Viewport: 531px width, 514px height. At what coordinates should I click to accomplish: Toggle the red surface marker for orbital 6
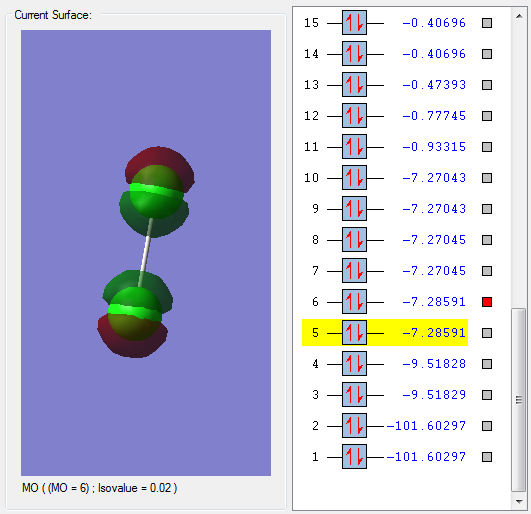[487, 302]
